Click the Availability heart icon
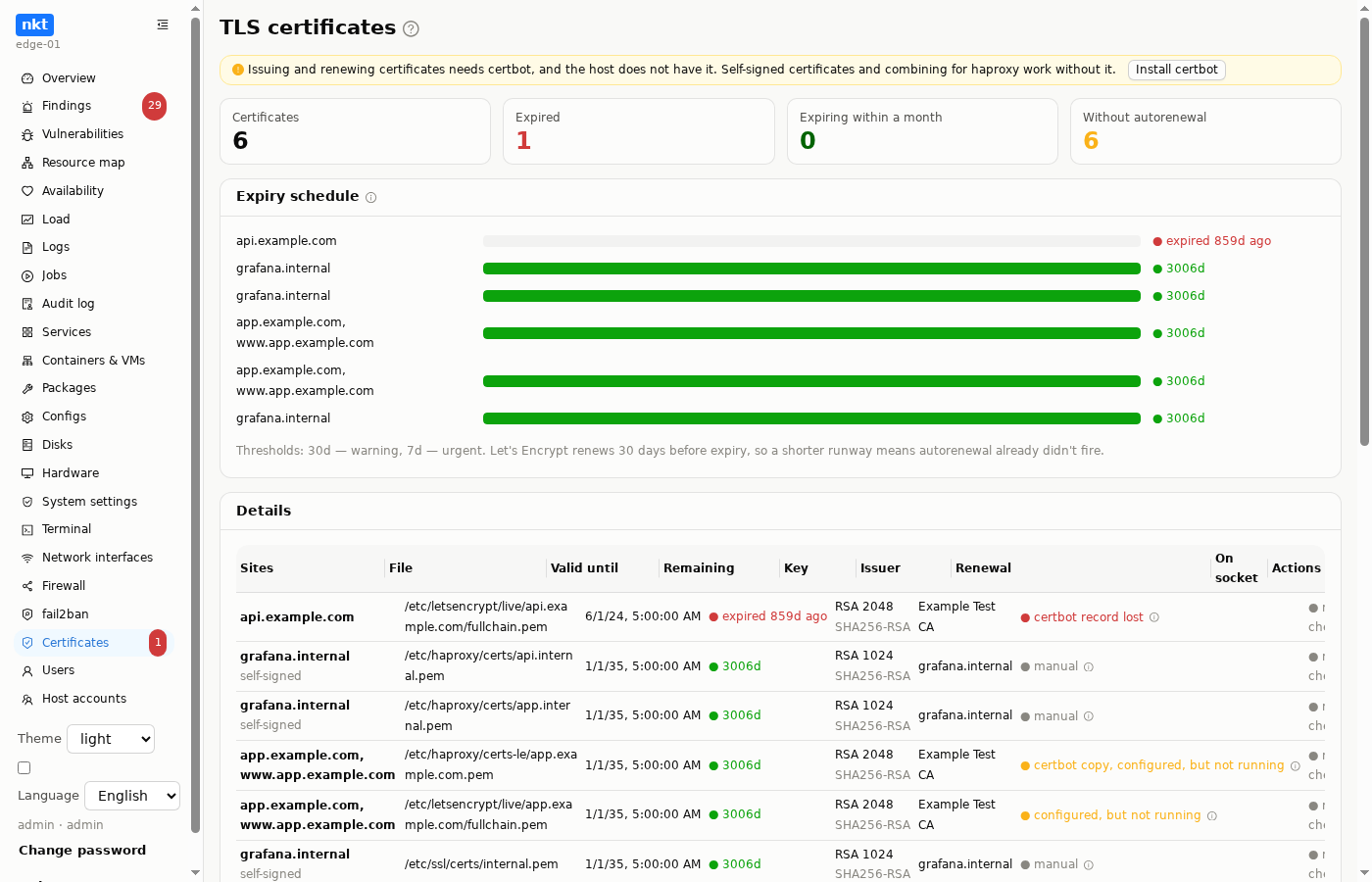 pyautogui.click(x=27, y=191)
